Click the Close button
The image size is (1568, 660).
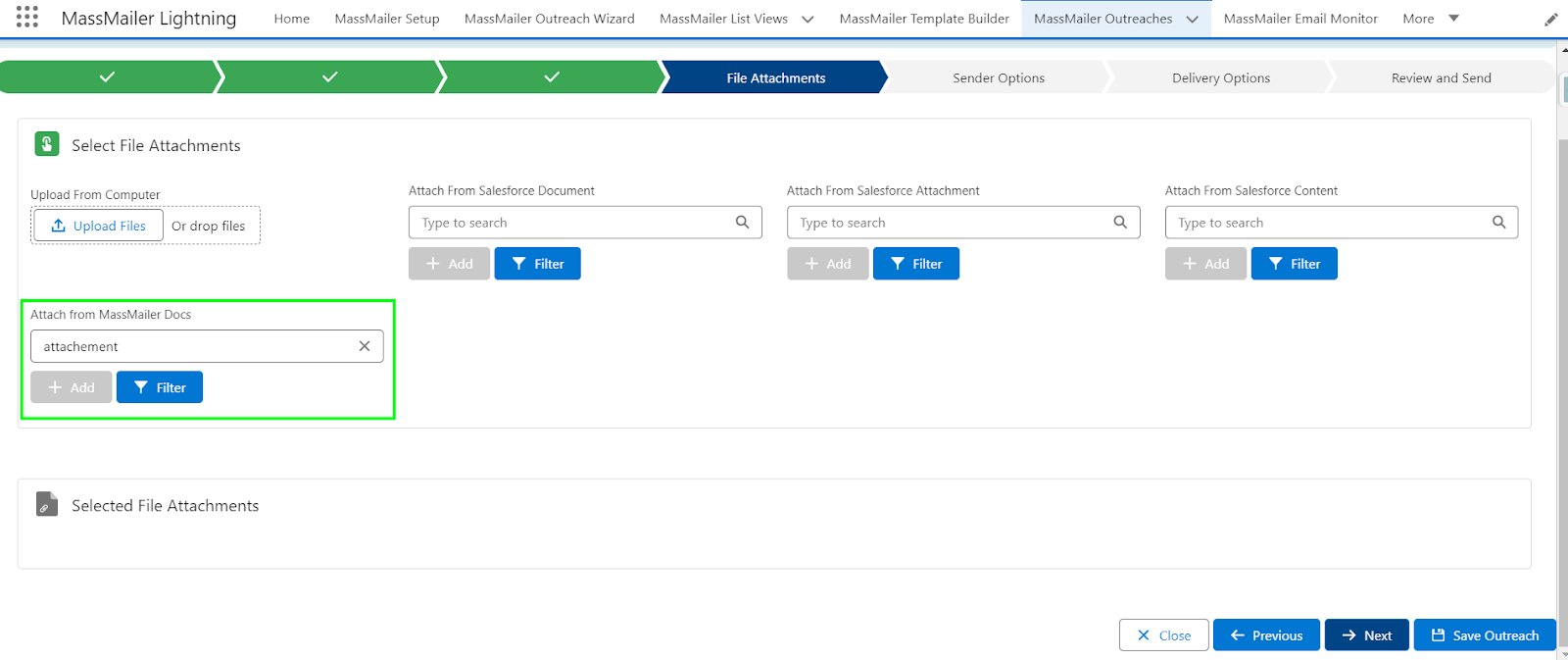[1164, 635]
